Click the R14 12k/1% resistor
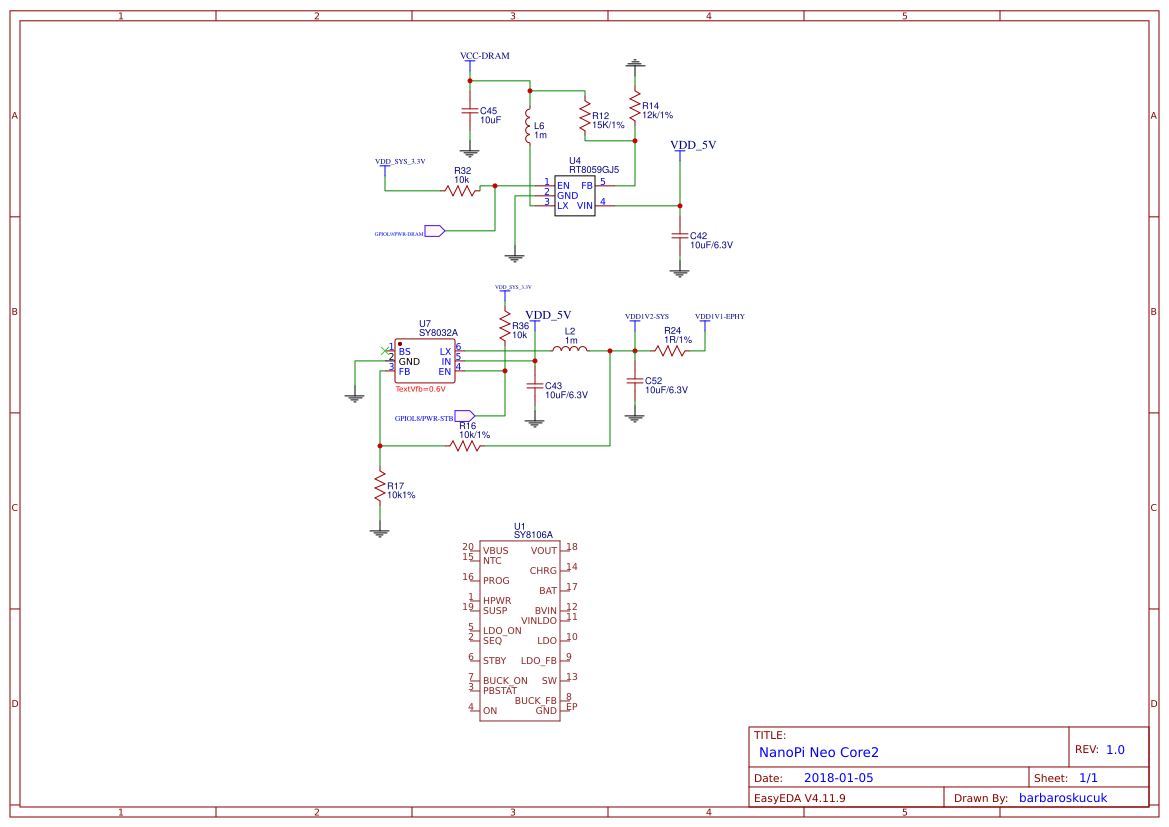The image size is (1169, 827). (x=634, y=104)
